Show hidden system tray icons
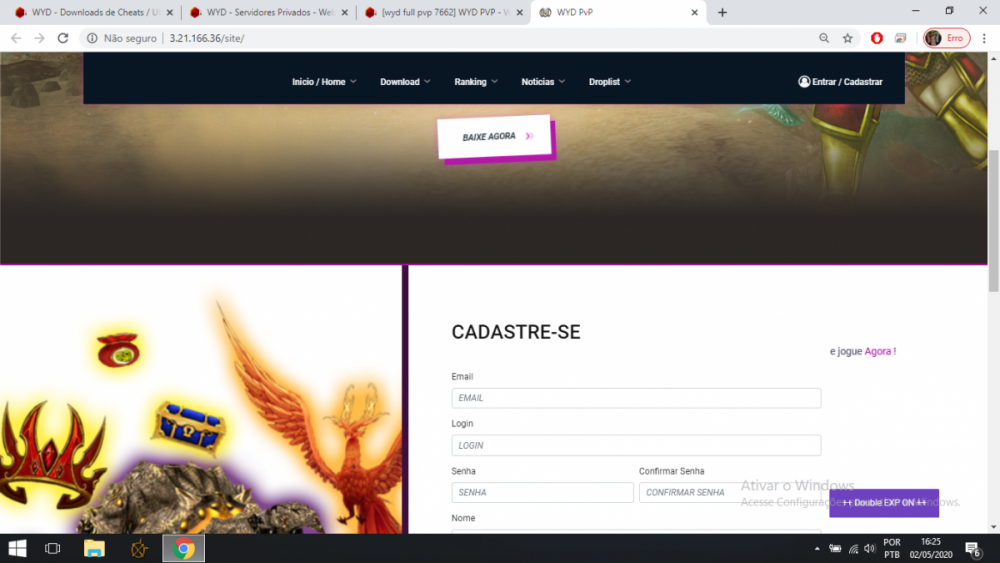The image size is (1000, 563). pyautogui.click(x=817, y=548)
